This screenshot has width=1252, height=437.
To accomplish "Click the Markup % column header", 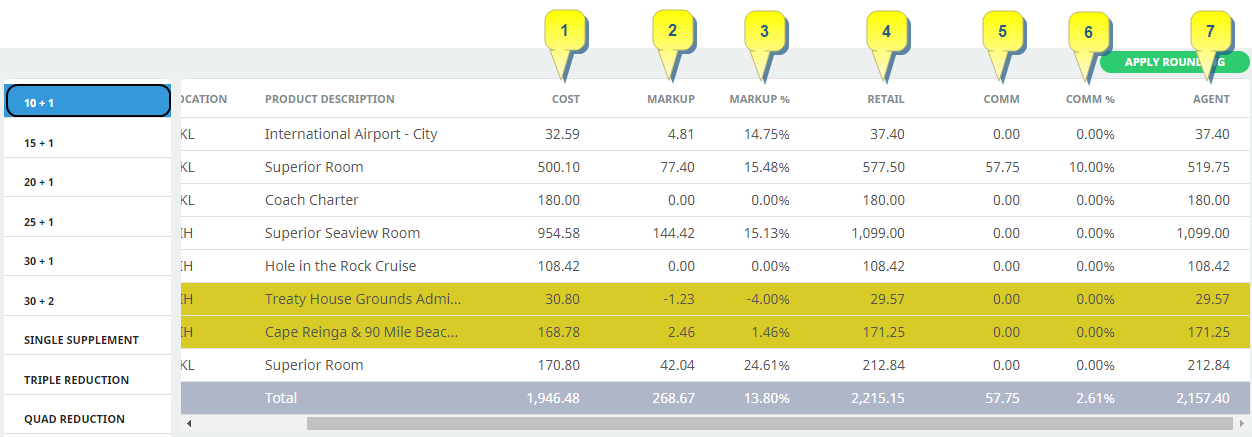I will point(759,99).
